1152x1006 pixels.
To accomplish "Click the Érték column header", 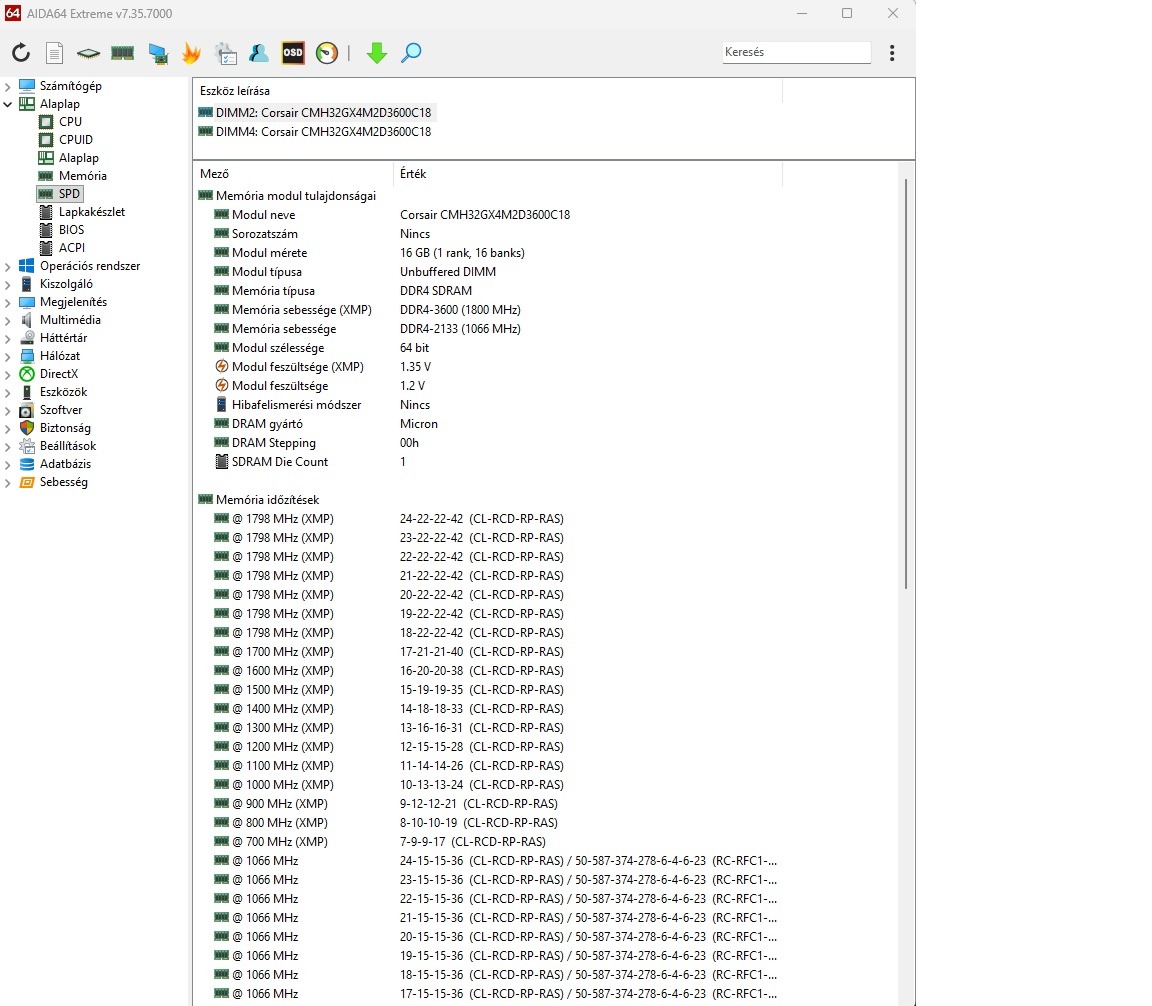I will coord(588,173).
